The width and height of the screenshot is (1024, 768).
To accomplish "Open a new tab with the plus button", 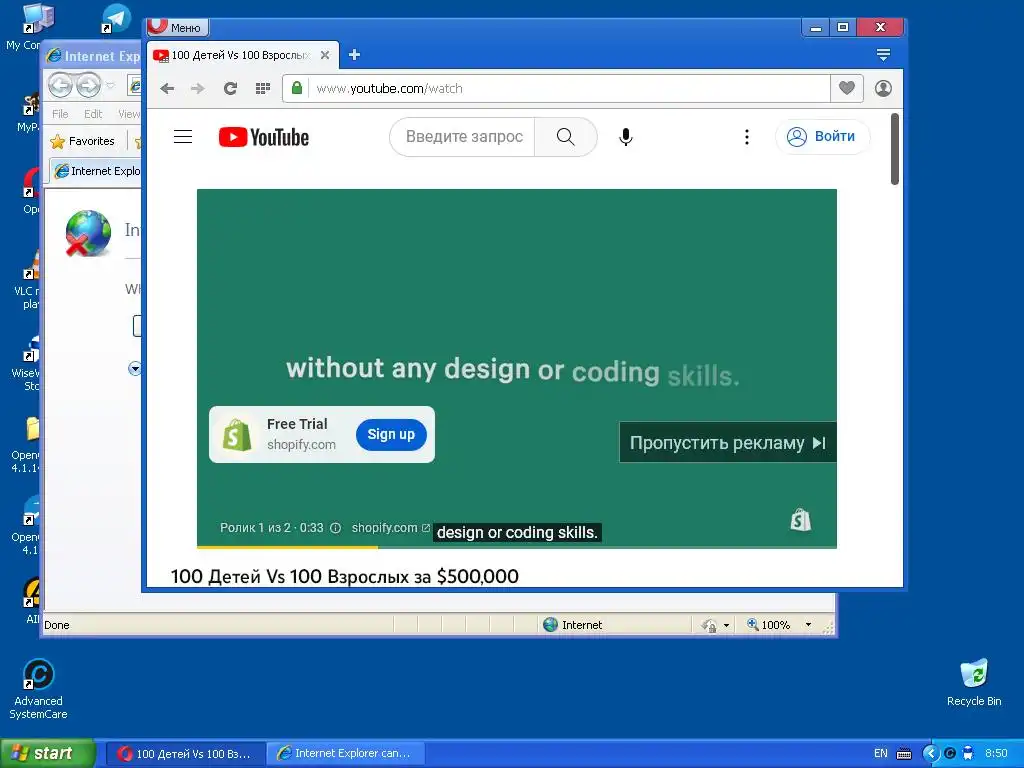I will pyautogui.click(x=355, y=55).
